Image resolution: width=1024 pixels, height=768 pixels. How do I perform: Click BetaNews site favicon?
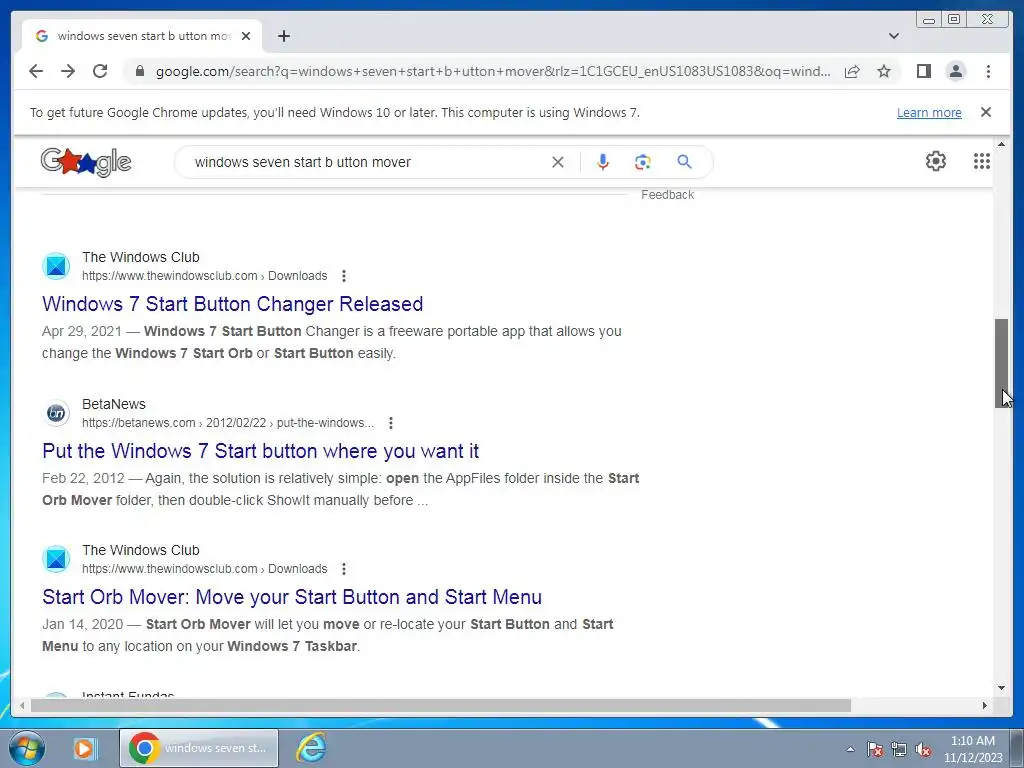pyautogui.click(x=56, y=413)
